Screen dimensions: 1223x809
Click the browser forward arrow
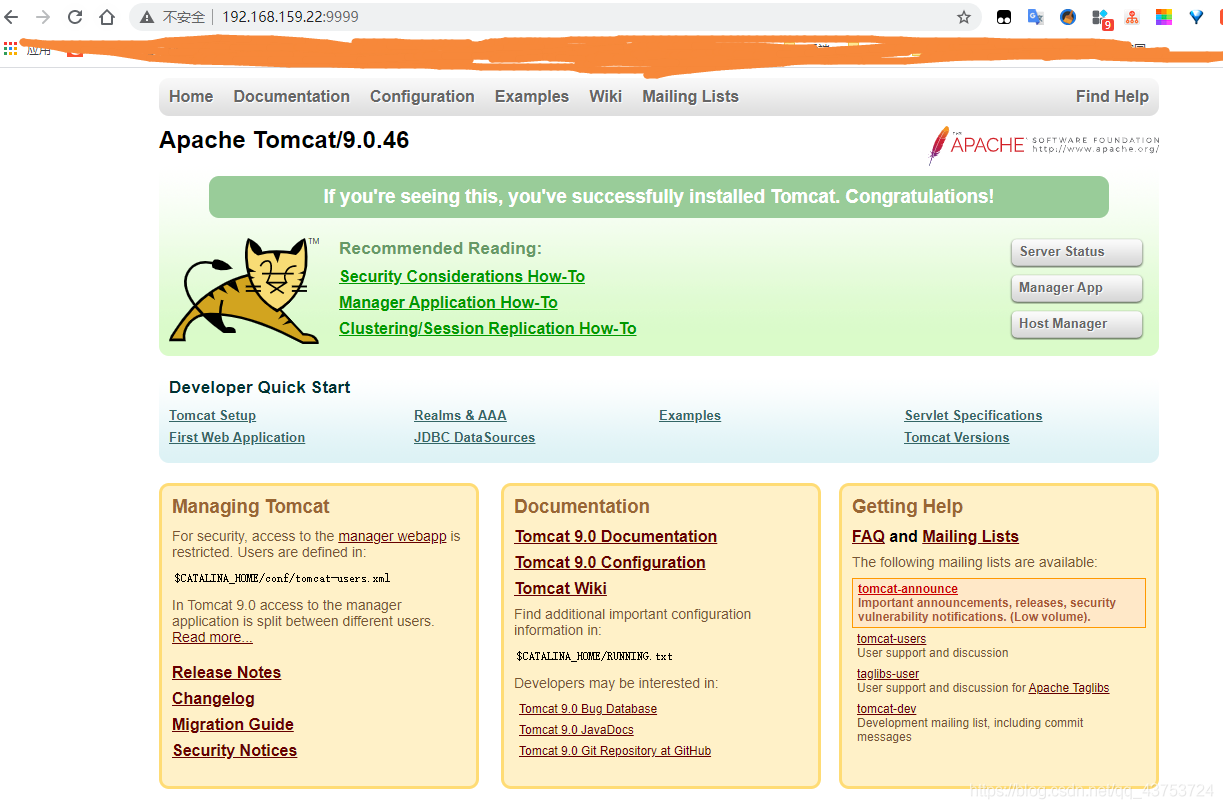(x=43, y=17)
